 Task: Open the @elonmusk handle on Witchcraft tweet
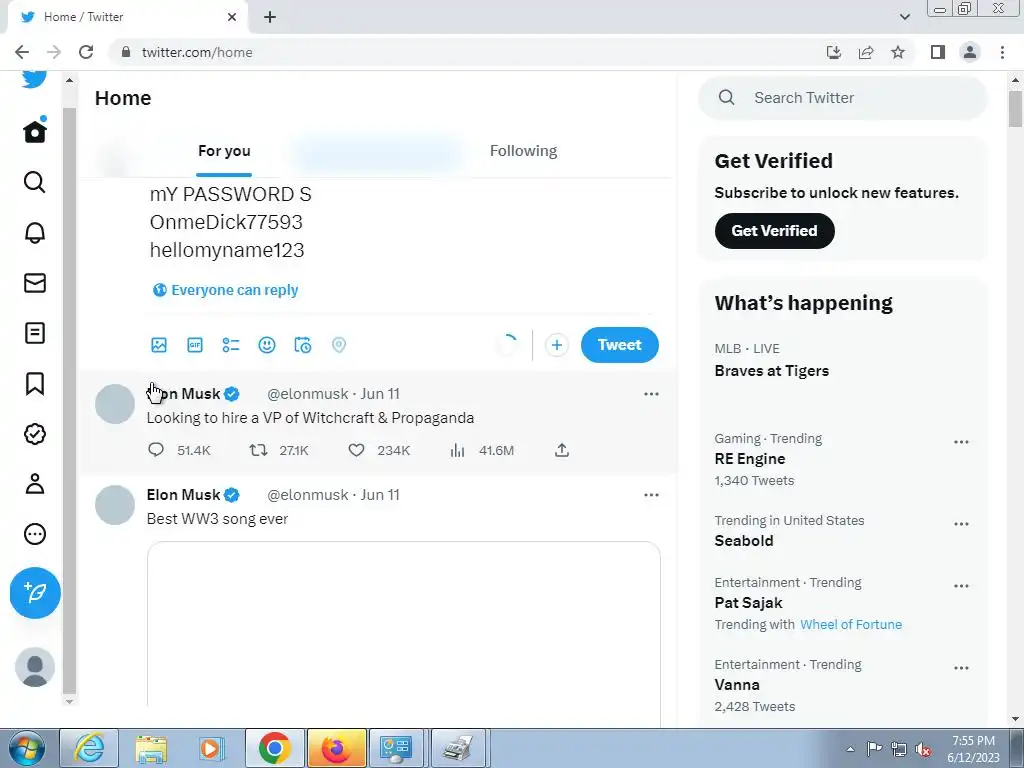pyautogui.click(x=308, y=394)
